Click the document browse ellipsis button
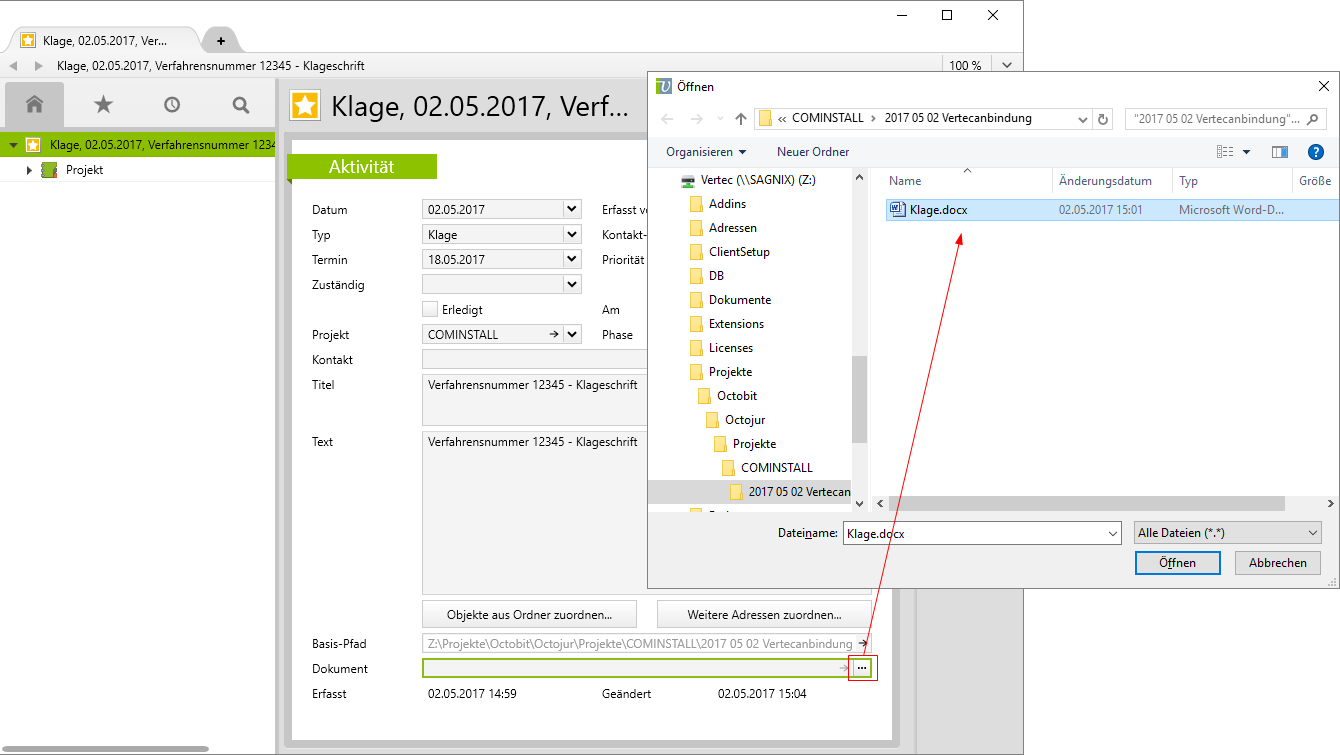 coord(862,668)
